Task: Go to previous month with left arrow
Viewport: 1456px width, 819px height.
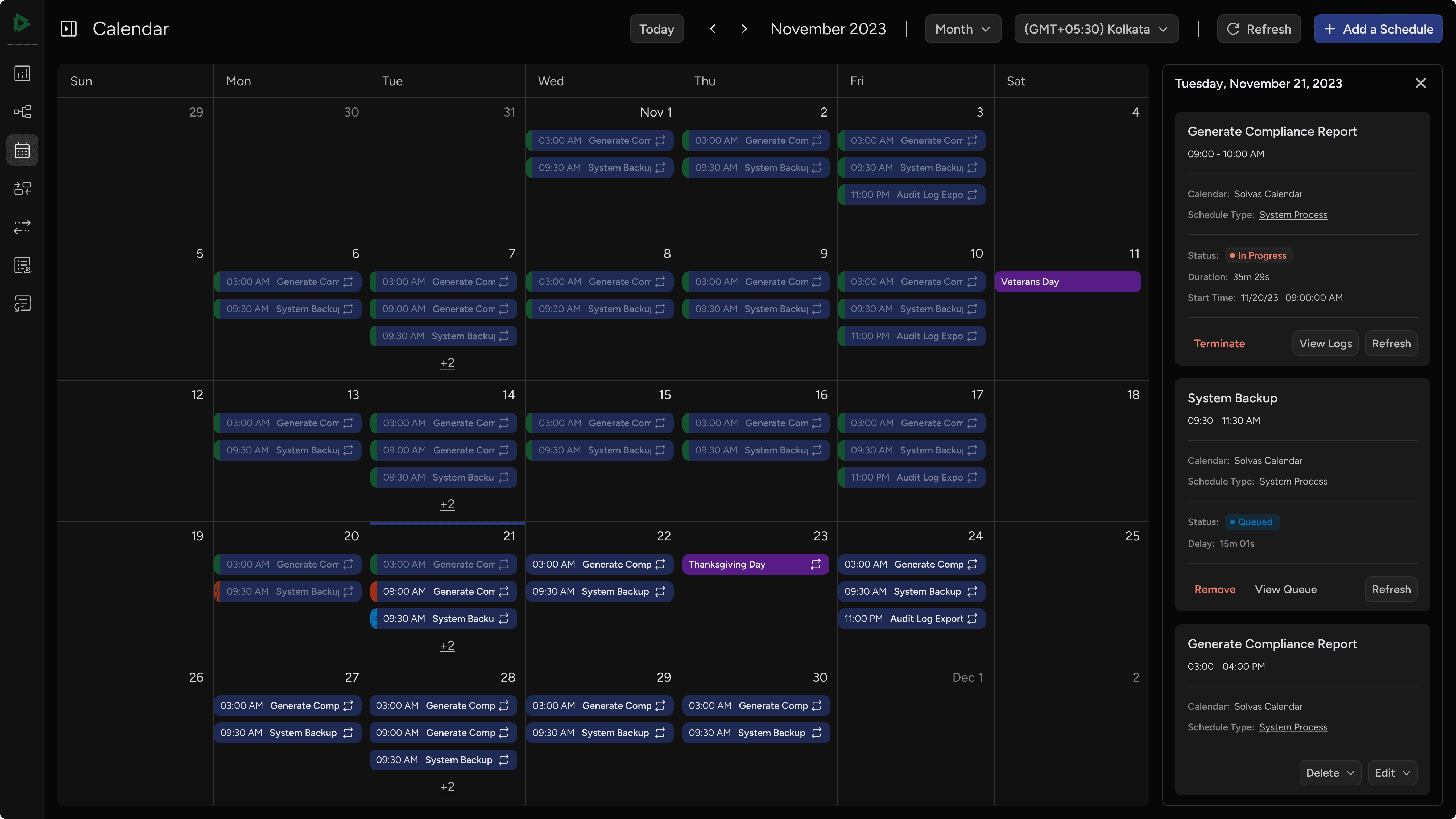Action: 712,28
